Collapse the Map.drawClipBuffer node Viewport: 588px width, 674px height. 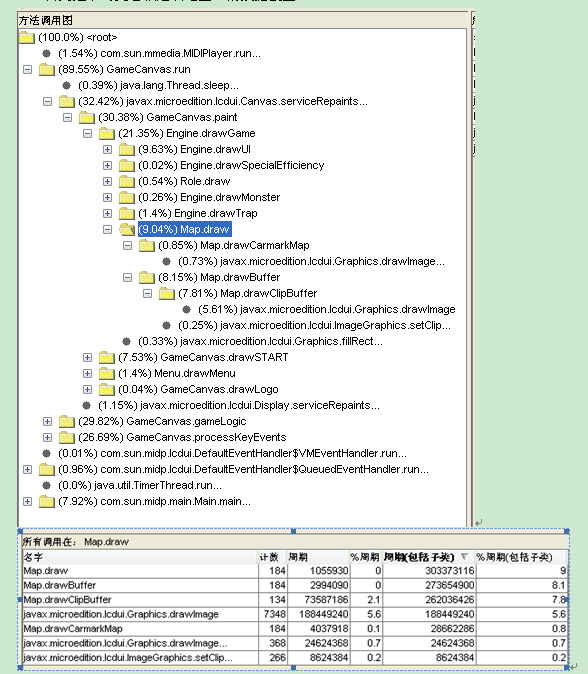tap(147, 294)
